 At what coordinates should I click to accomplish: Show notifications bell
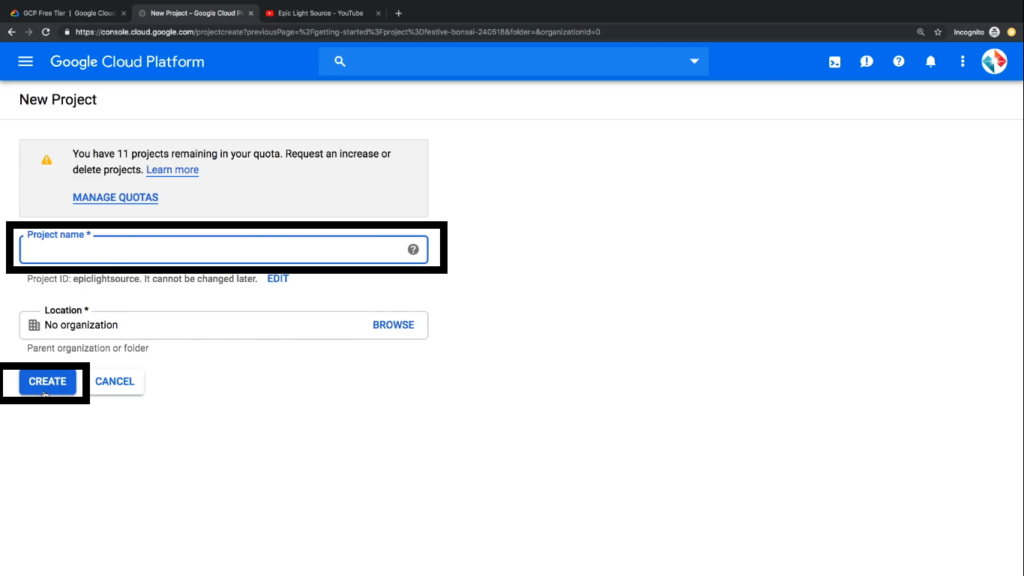[931, 61]
